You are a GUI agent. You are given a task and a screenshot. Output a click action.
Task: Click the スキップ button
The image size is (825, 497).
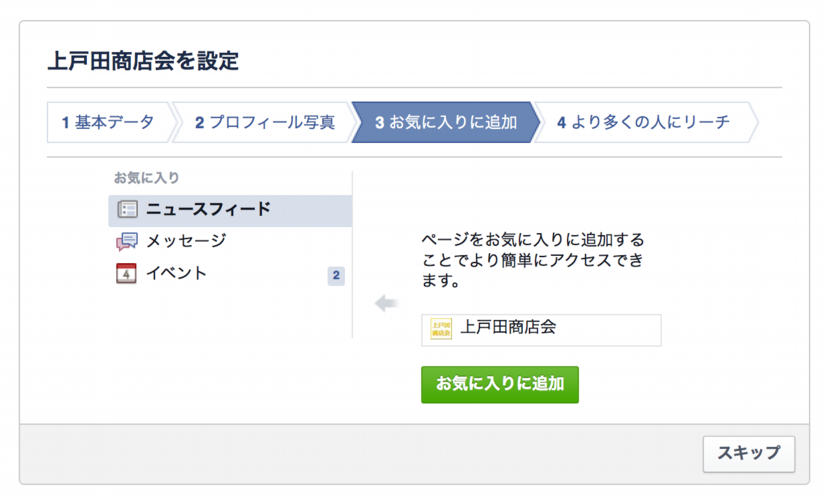[748, 453]
